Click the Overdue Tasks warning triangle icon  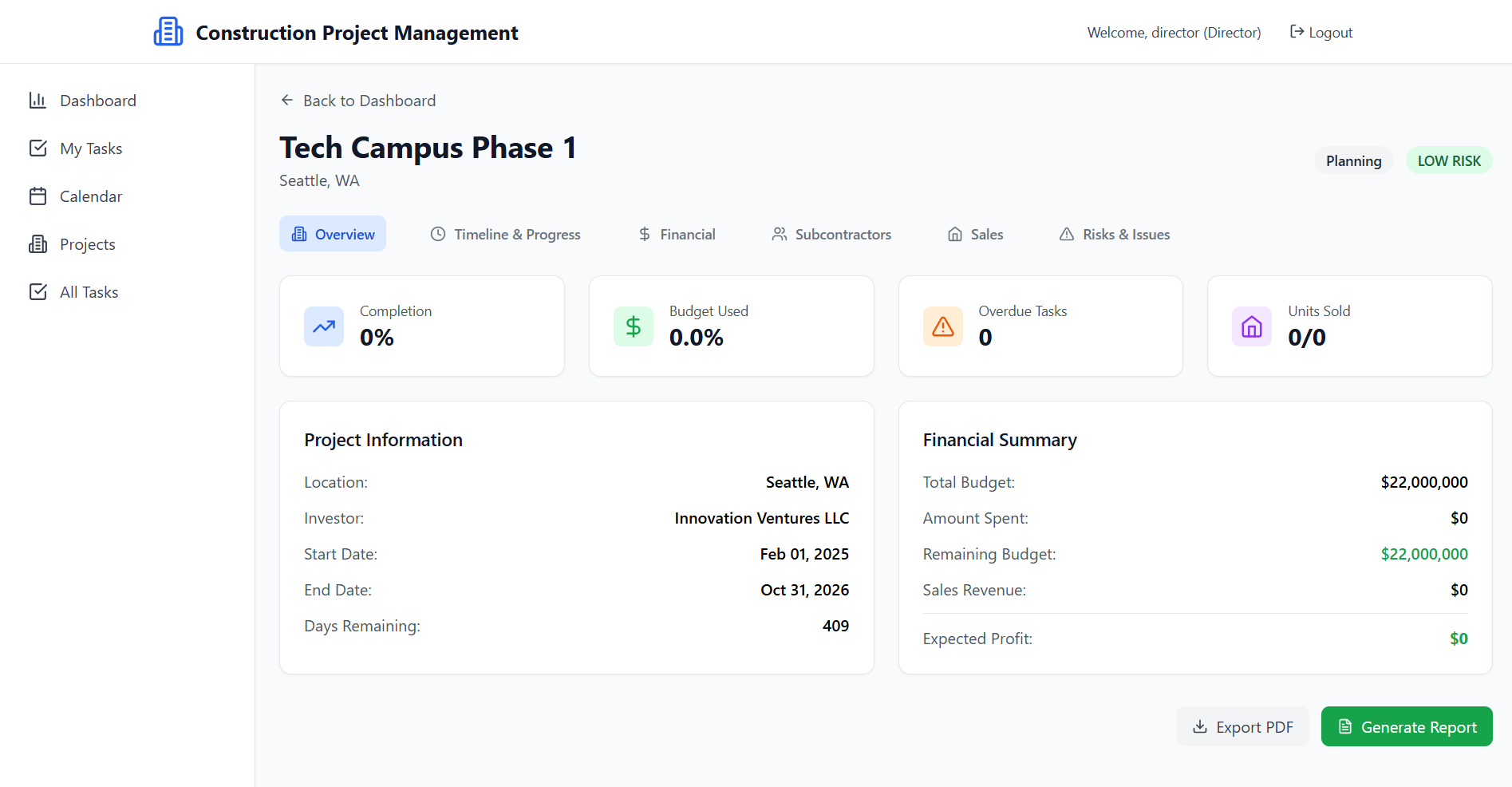click(943, 326)
